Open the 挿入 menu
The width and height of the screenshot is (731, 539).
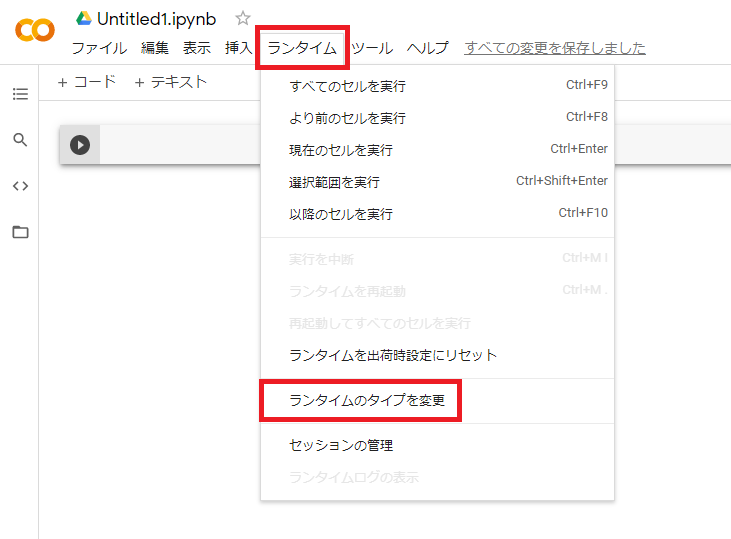pyautogui.click(x=238, y=48)
